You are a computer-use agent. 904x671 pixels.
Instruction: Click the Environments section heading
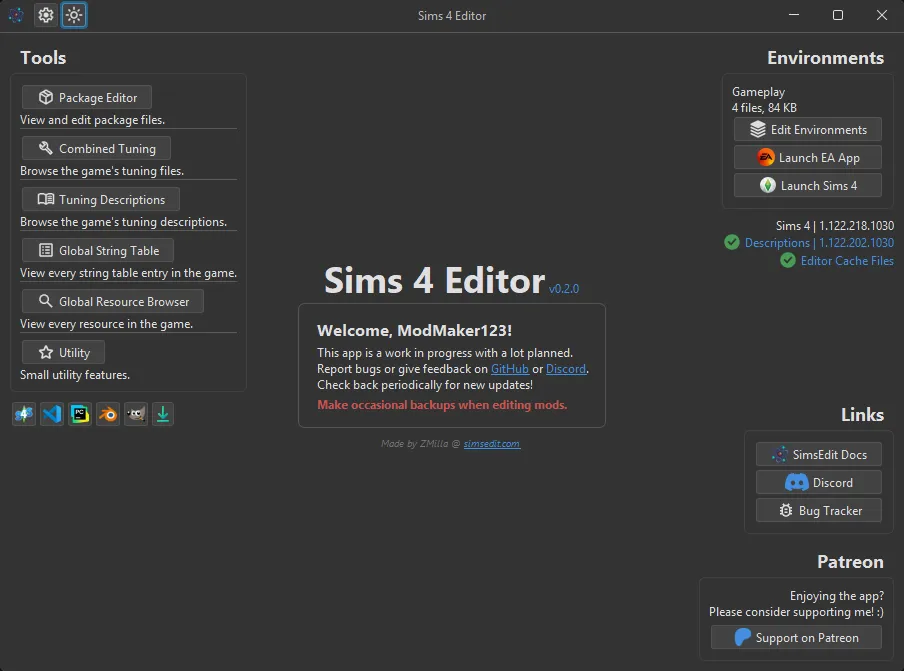[x=825, y=58]
